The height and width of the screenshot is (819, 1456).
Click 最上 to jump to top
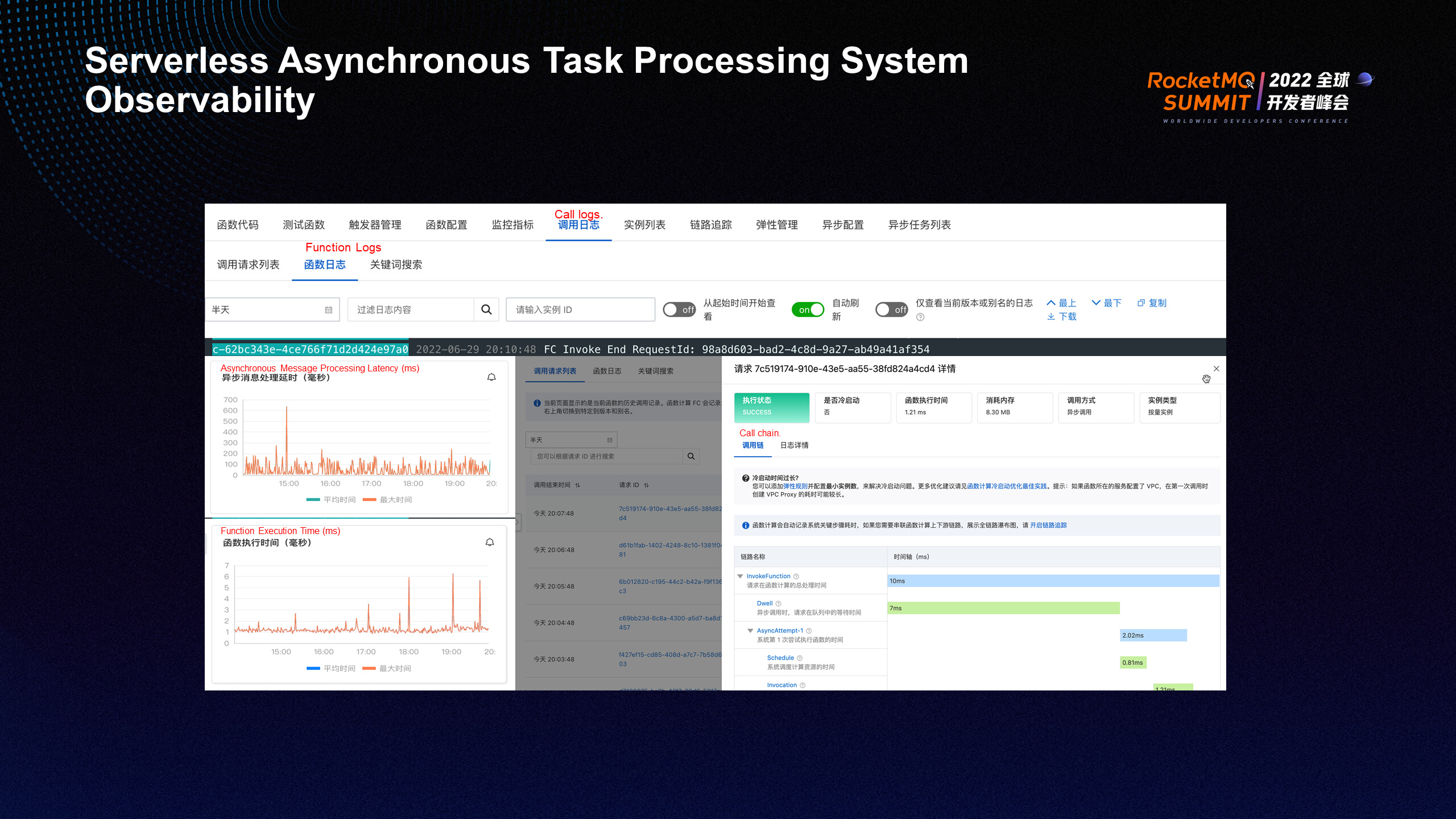[1061, 303]
